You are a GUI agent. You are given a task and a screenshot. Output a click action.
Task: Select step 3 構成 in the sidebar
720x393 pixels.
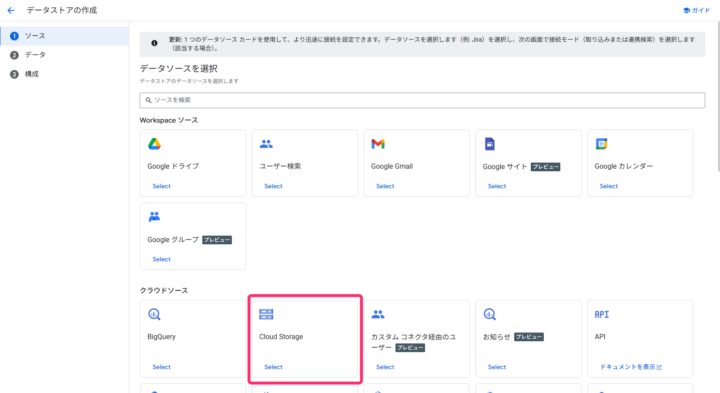(64, 74)
